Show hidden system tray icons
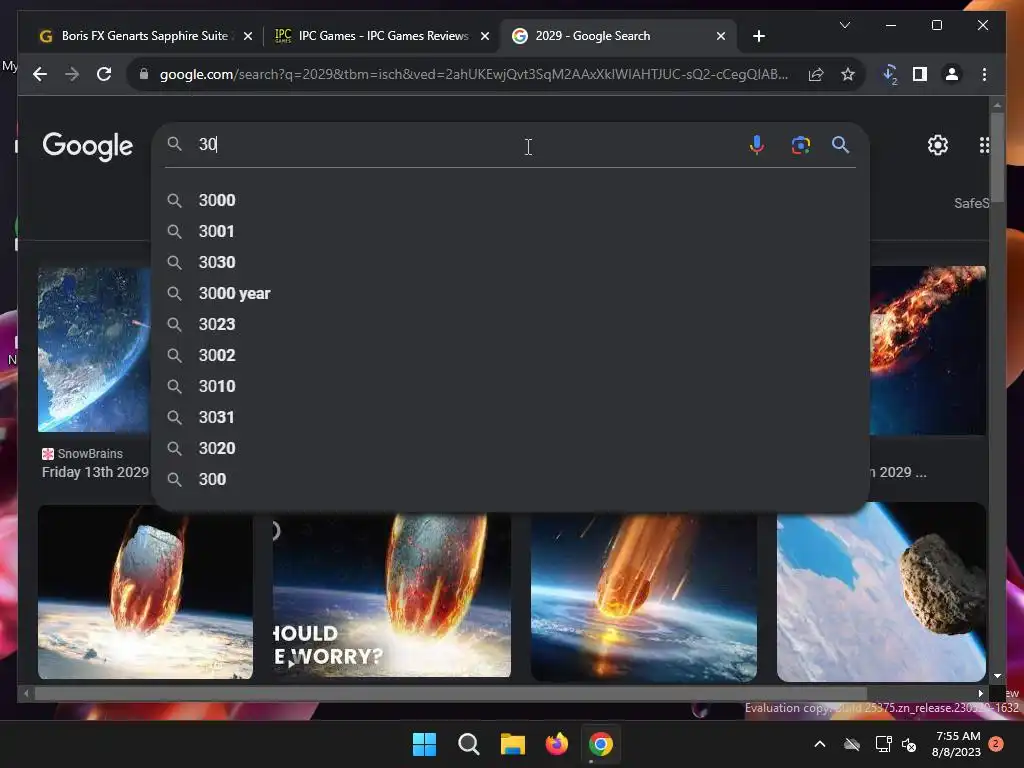Image resolution: width=1024 pixels, height=768 pixels. (x=820, y=744)
